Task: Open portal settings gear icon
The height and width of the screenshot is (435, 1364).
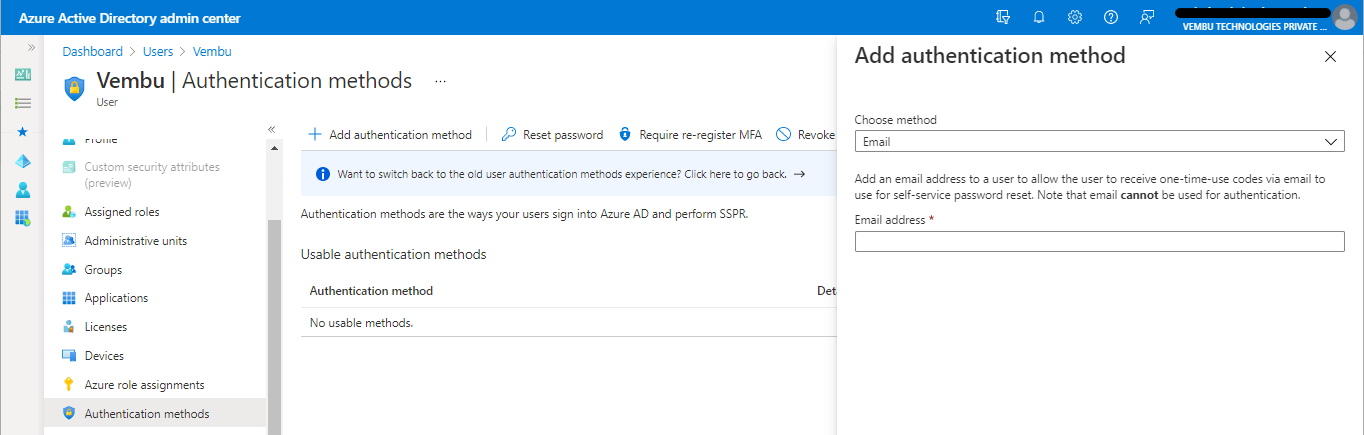Action: 1075,17
